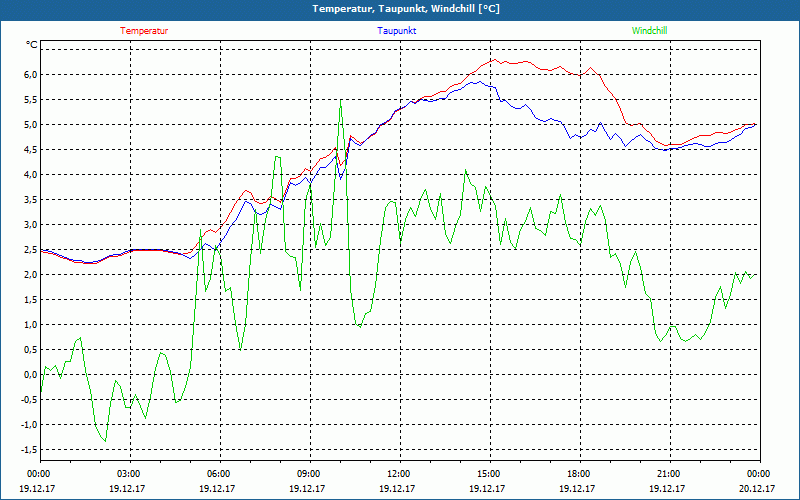
Task: Click the 6,0 y-axis value
Action: pyautogui.click(x=31, y=74)
